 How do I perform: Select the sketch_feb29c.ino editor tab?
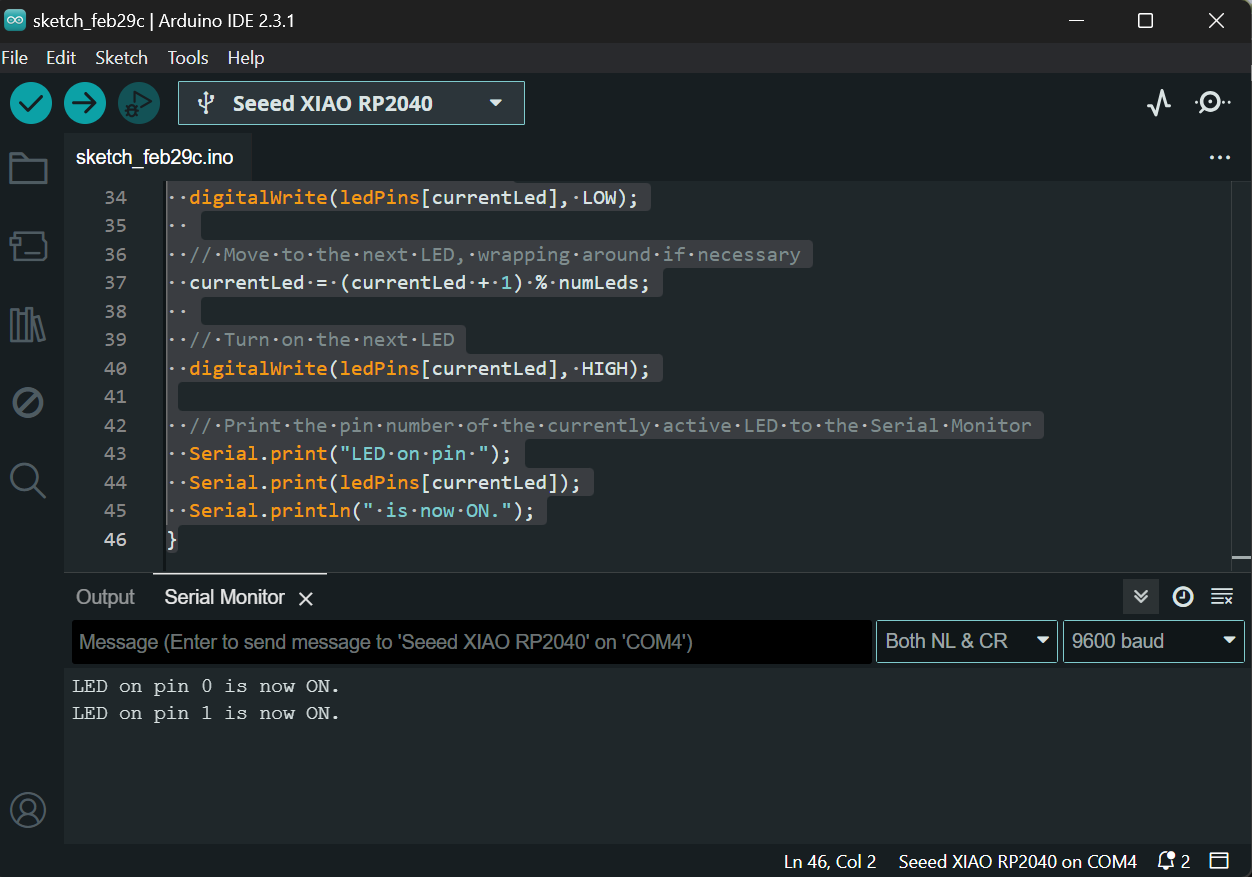[x=155, y=158]
